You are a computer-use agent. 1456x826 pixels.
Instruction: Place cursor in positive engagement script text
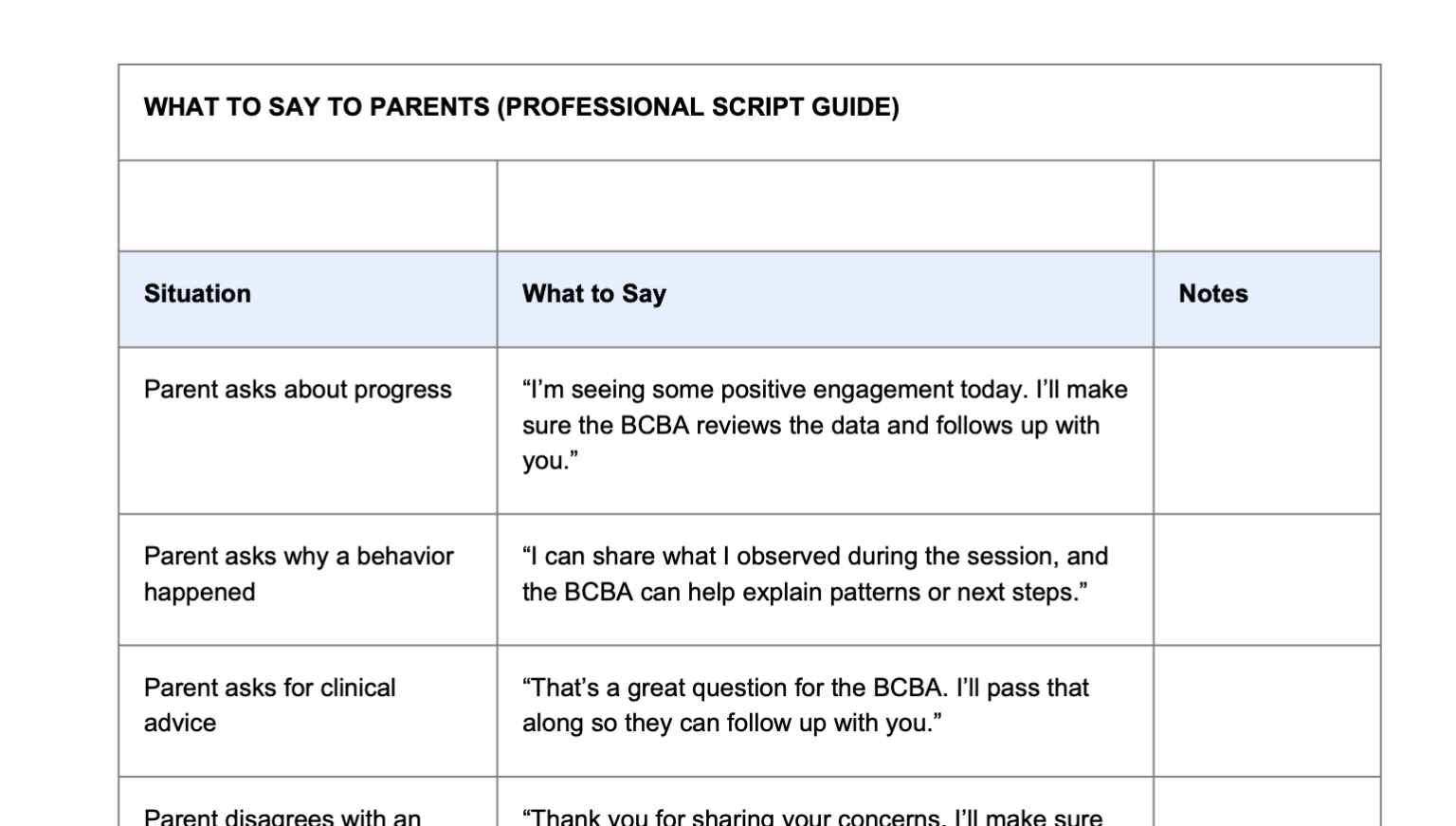(825, 425)
